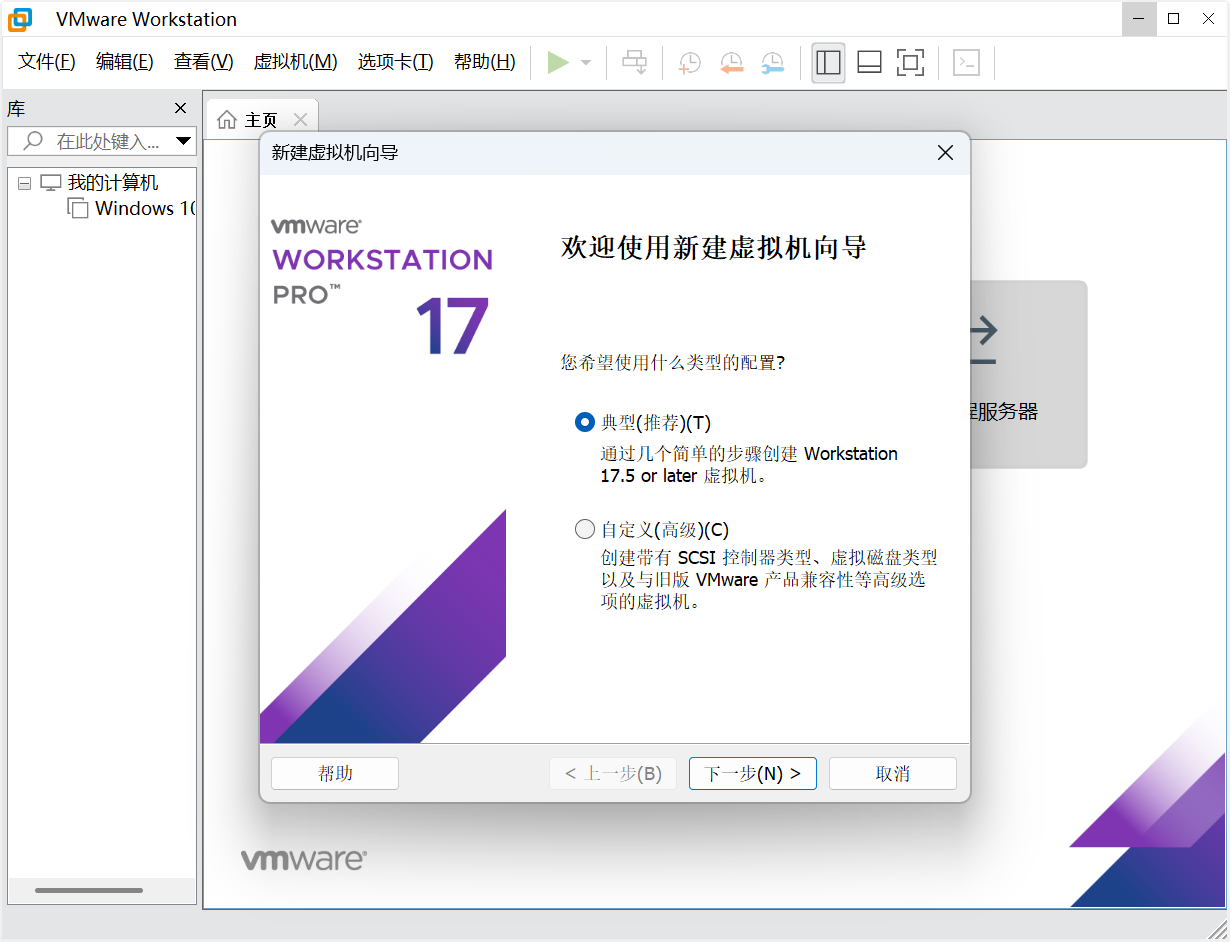The width and height of the screenshot is (1230, 942).
Task: Toggle the thumbnail bar view icon
Action: [x=869, y=63]
